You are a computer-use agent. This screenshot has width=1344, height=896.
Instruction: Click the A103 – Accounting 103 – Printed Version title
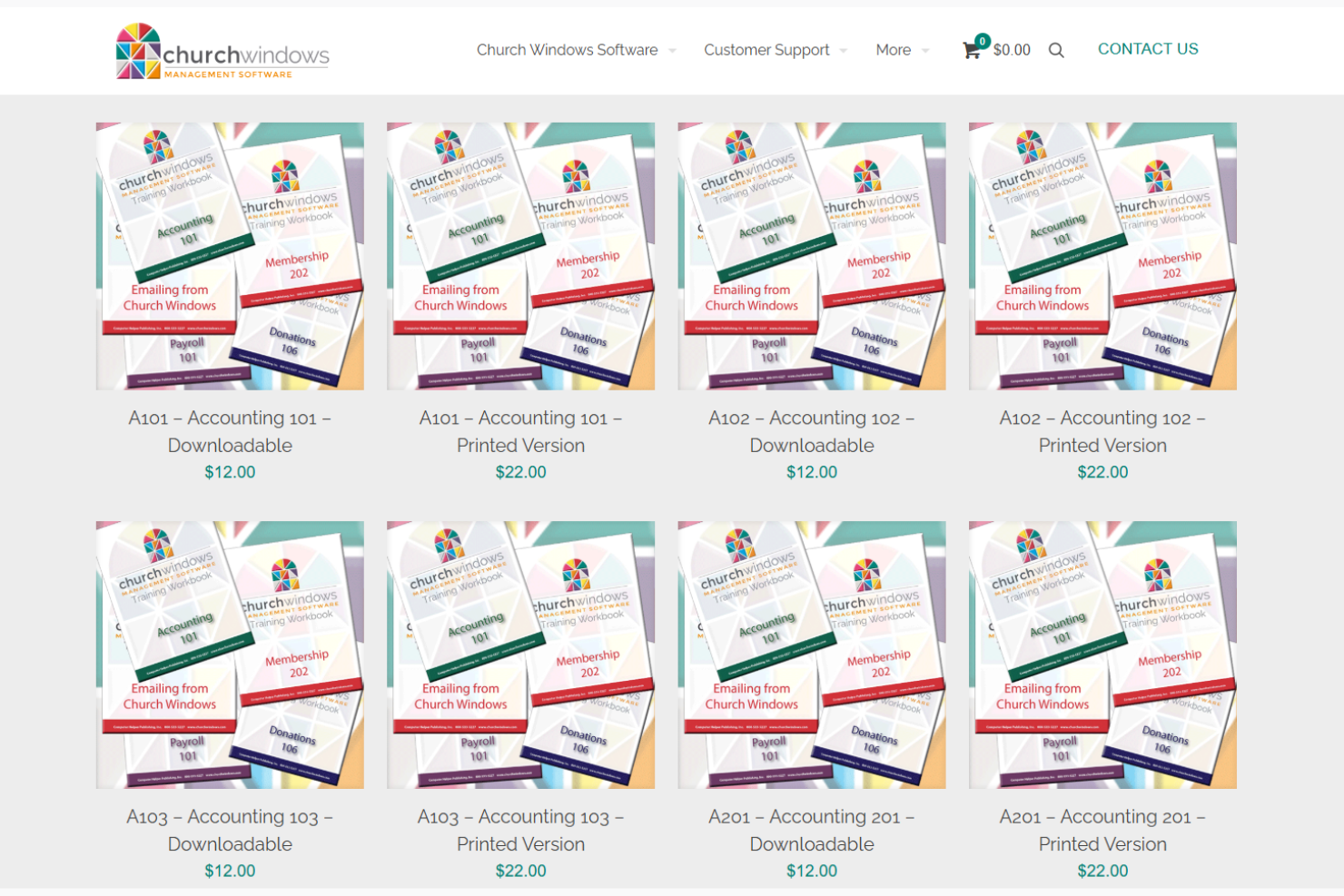[x=521, y=830]
